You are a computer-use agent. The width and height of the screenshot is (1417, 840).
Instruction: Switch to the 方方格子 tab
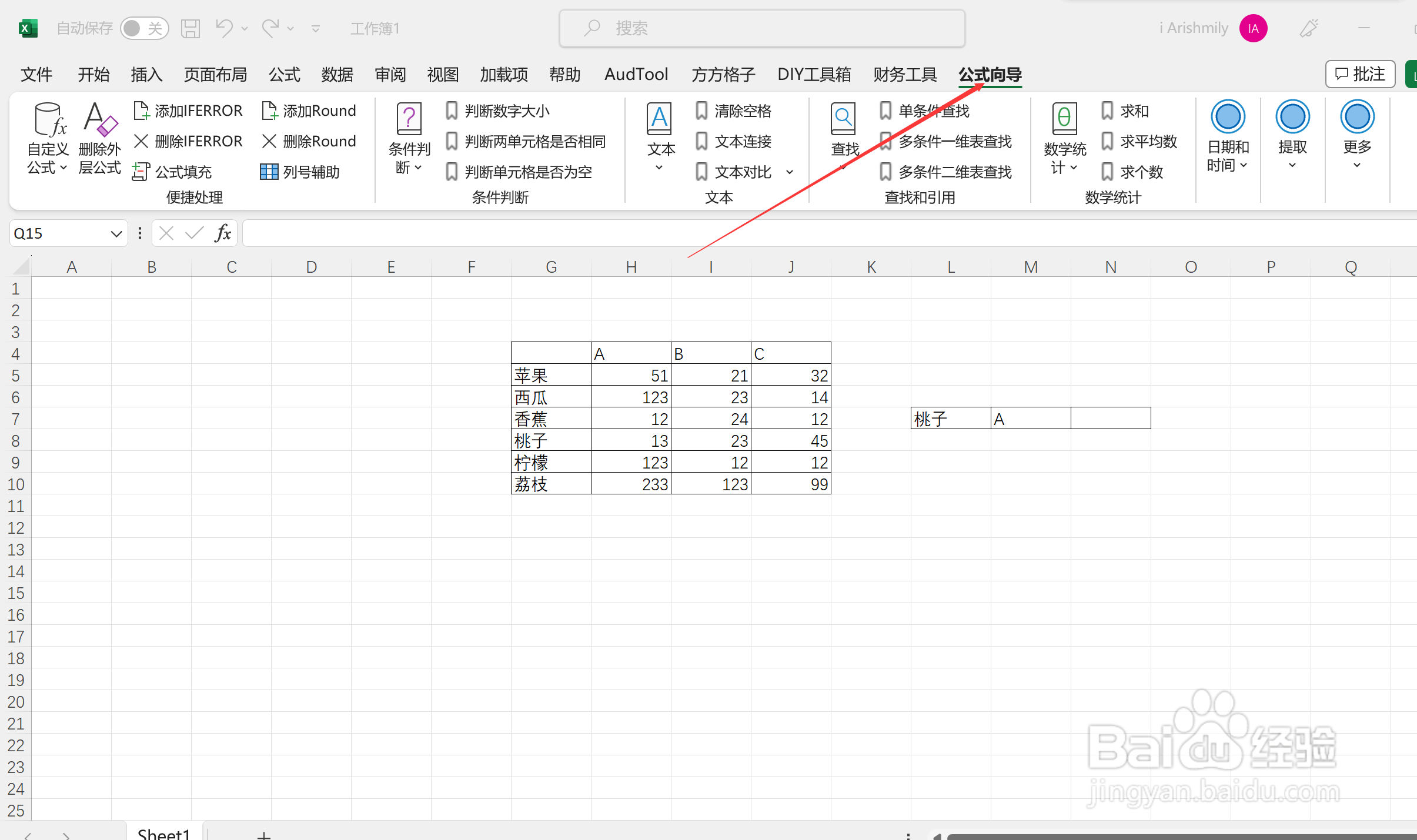point(723,75)
